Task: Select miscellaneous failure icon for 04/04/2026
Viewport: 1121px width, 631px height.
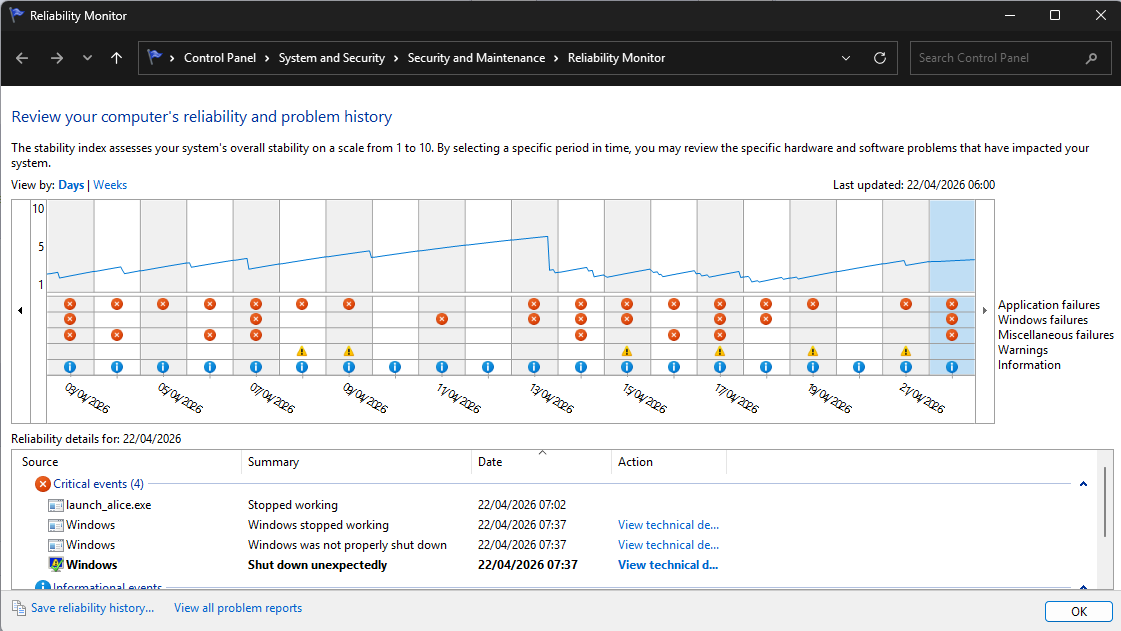Action: 117,334
